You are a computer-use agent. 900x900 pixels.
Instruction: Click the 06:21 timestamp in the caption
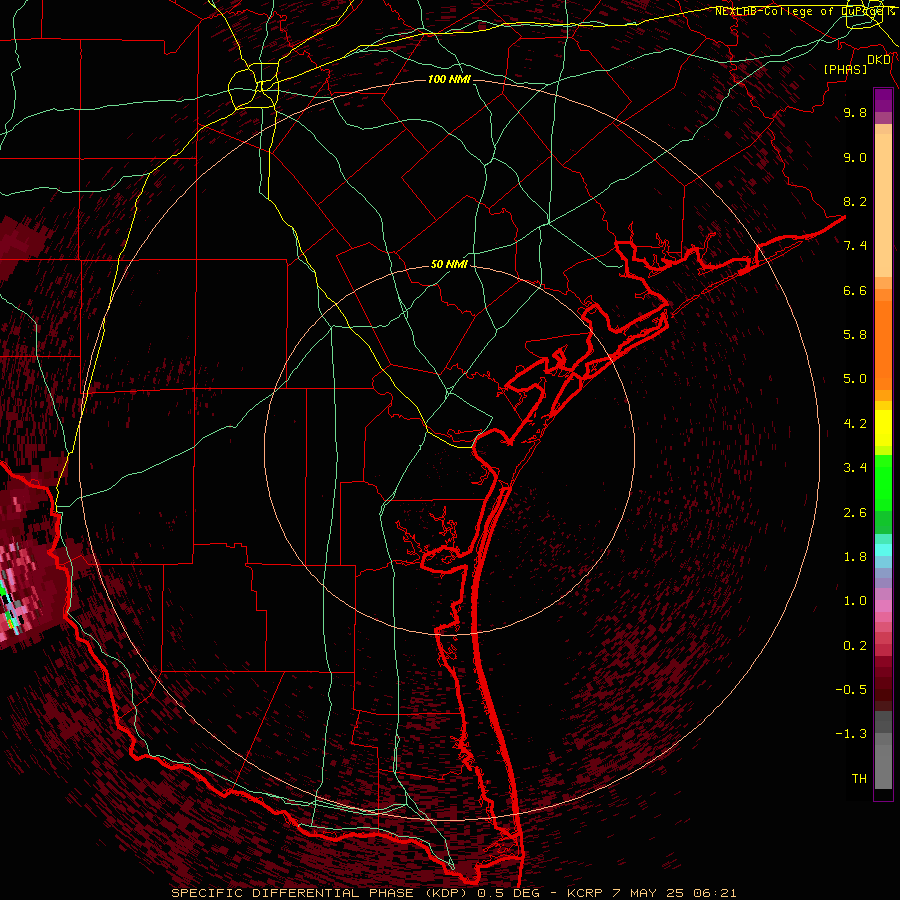coord(716,893)
